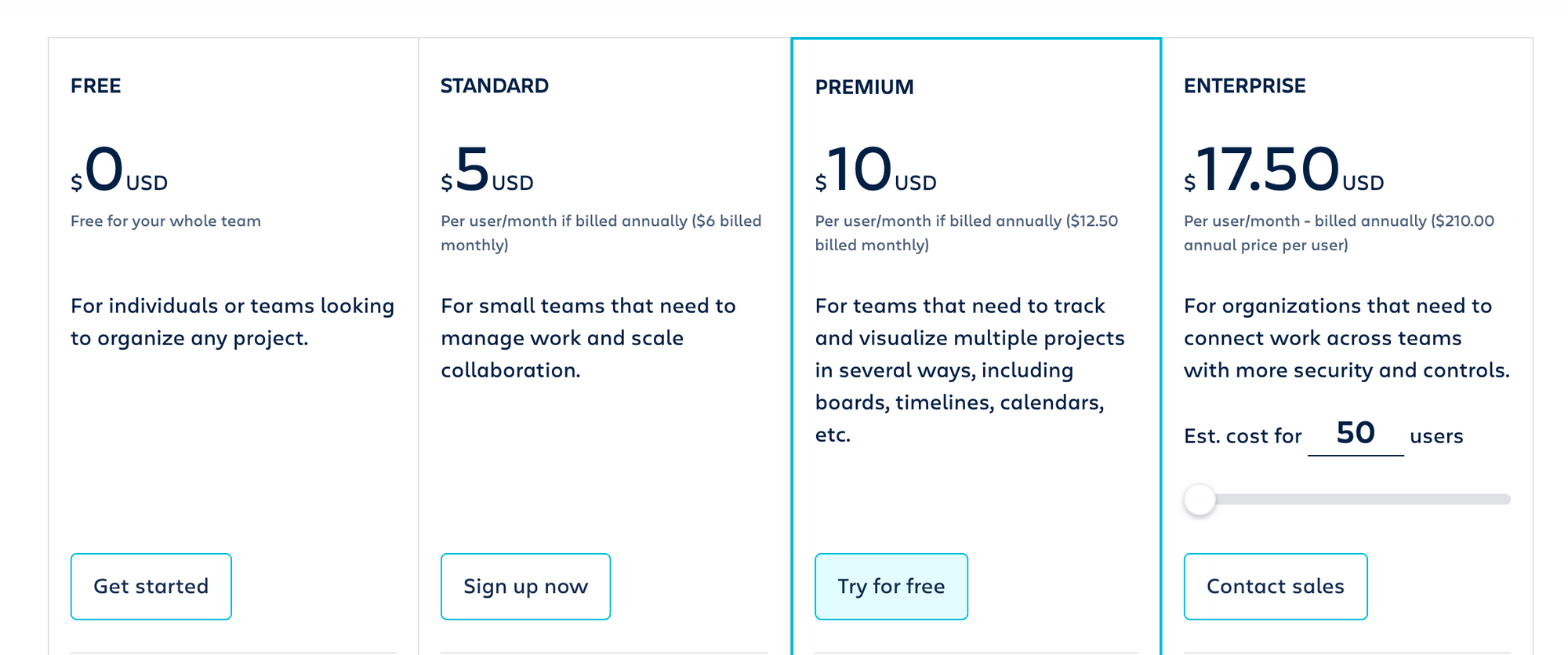Click the user count field showing 50
The height and width of the screenshot is (655, 1568).
(x=1356, y=432)
